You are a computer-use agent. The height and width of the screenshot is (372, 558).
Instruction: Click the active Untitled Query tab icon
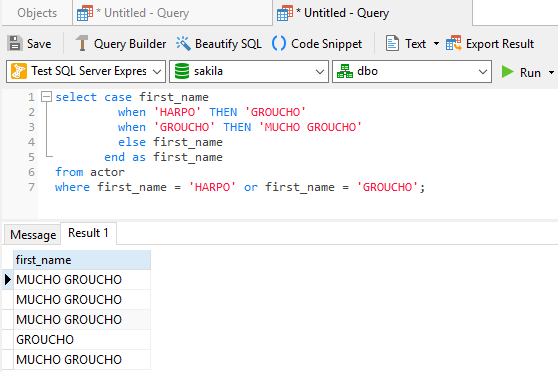tap(285, 13)
